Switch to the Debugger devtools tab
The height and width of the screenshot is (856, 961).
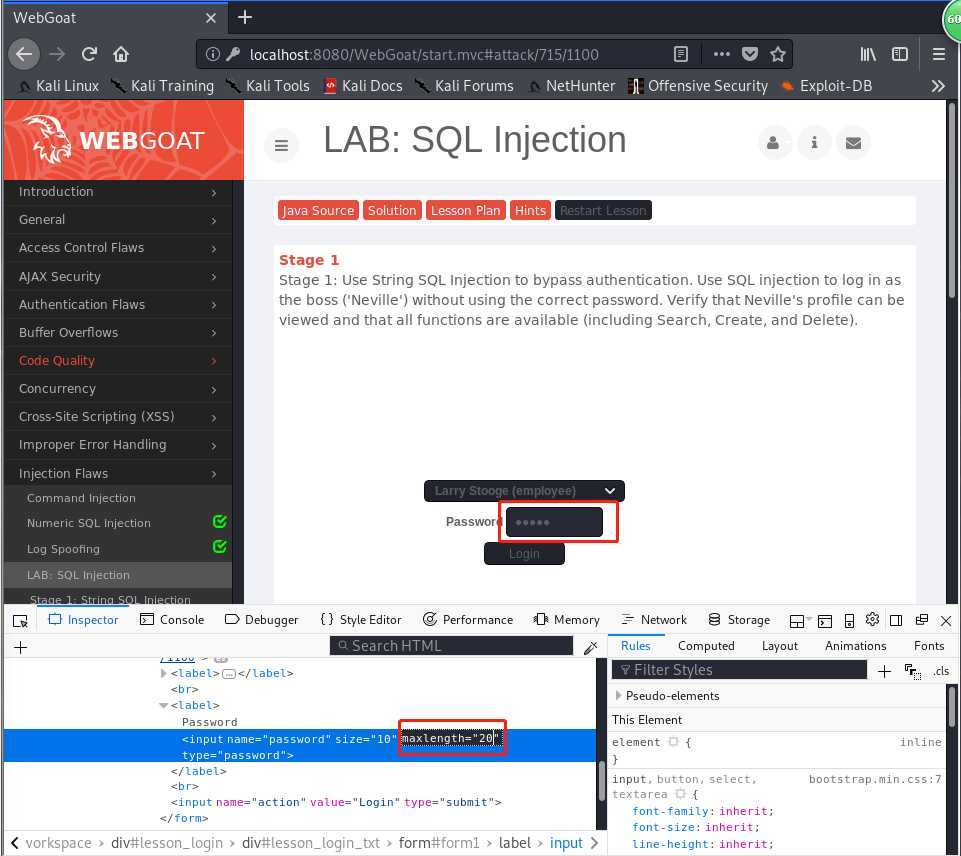tap(262, 619)
